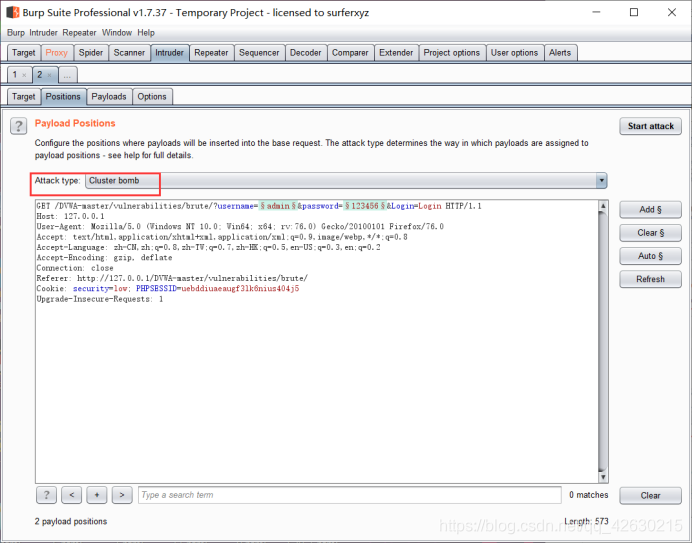Open a new Intruder tab with ellipsis
The width and height of the screenshot is (692, 544).
[x=67, y=75]
